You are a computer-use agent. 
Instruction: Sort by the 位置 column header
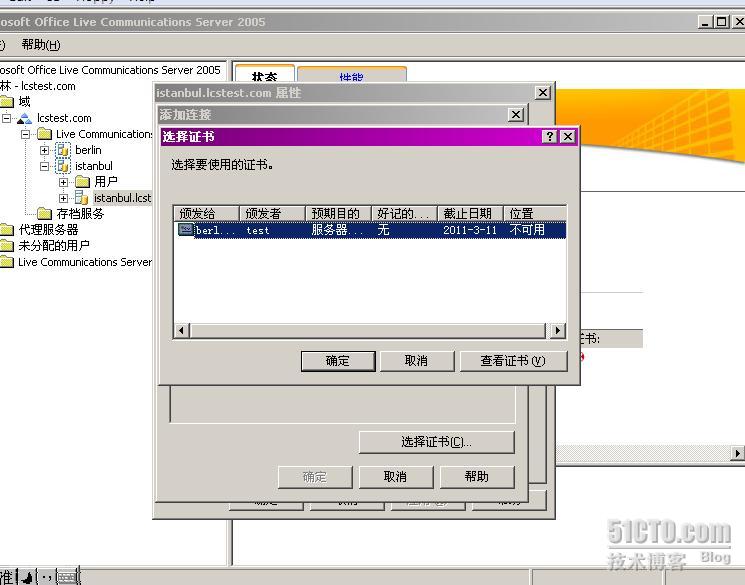click(x=535, y=214)
